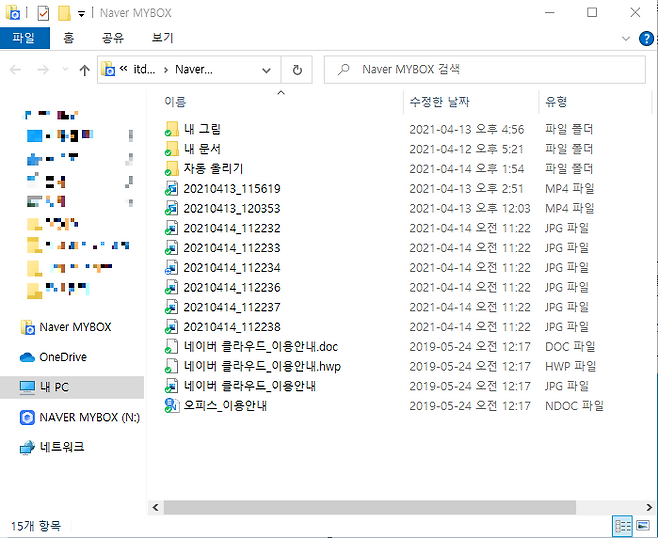Sort by the 수정한 날짜 column header
The height and width of the screenshot is (538, 658).
(x=439, y=102)
